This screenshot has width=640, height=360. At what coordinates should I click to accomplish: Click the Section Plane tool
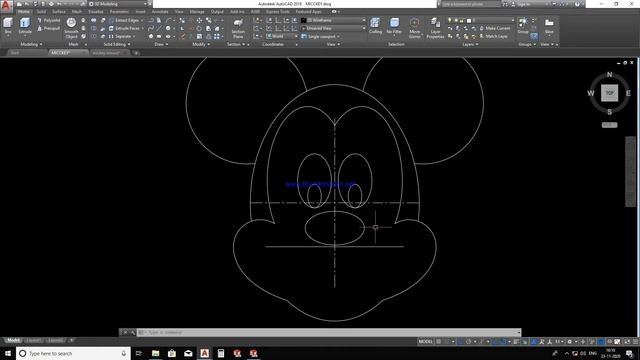point(238,28)
